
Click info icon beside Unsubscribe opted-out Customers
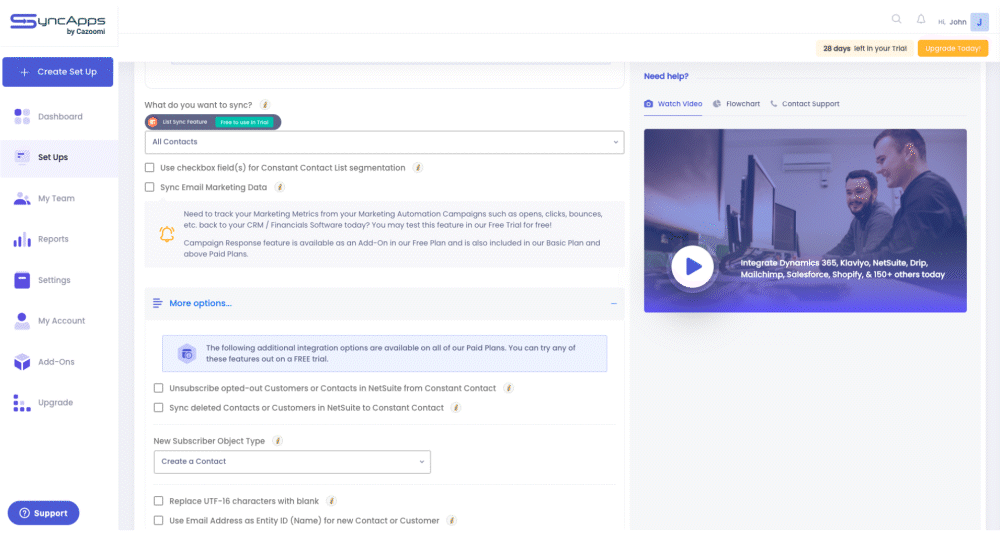pos(508,388)
